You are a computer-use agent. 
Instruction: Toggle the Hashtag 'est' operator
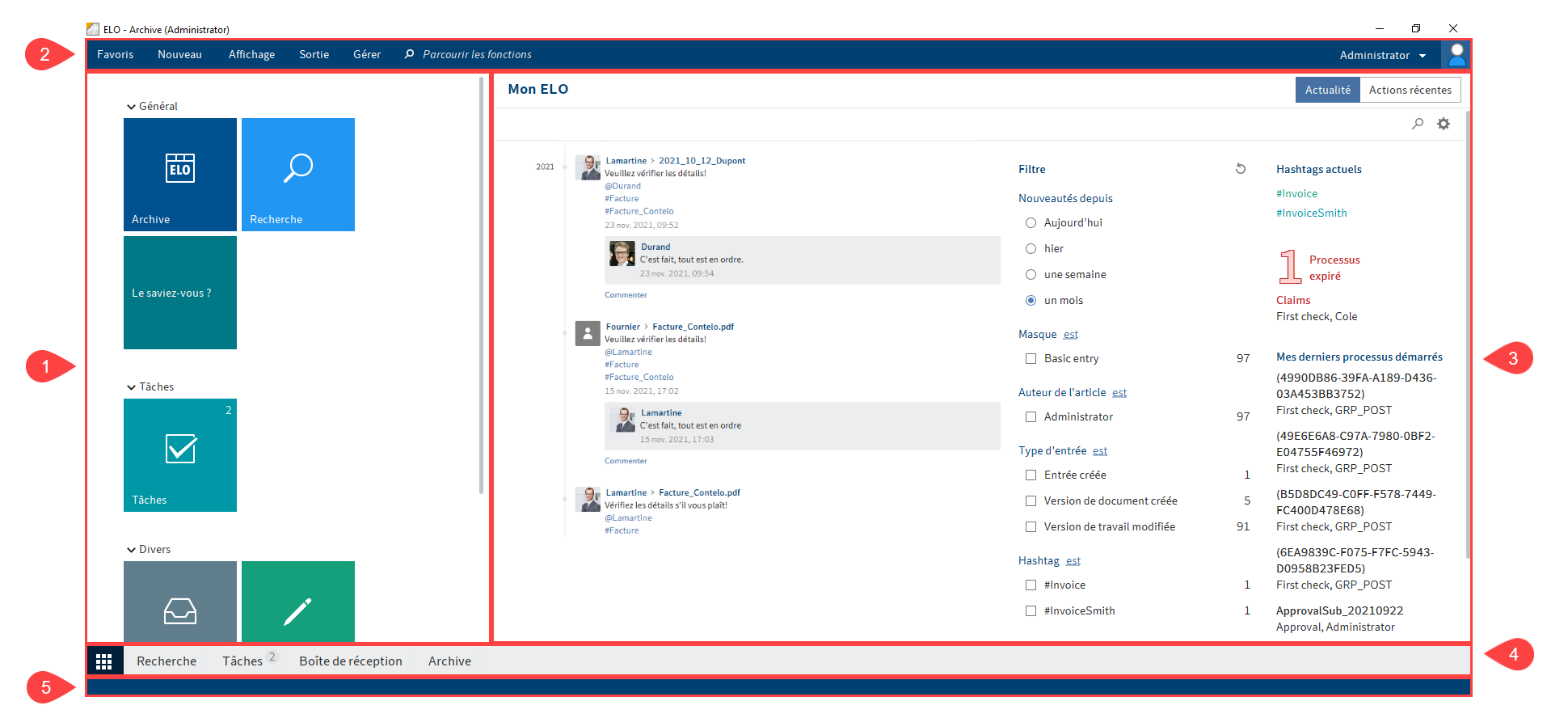[1073, 561]
